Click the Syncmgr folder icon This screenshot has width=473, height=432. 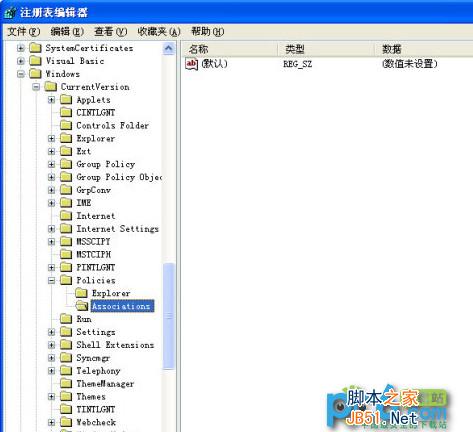pyautogui.click(x=66, y=358)
